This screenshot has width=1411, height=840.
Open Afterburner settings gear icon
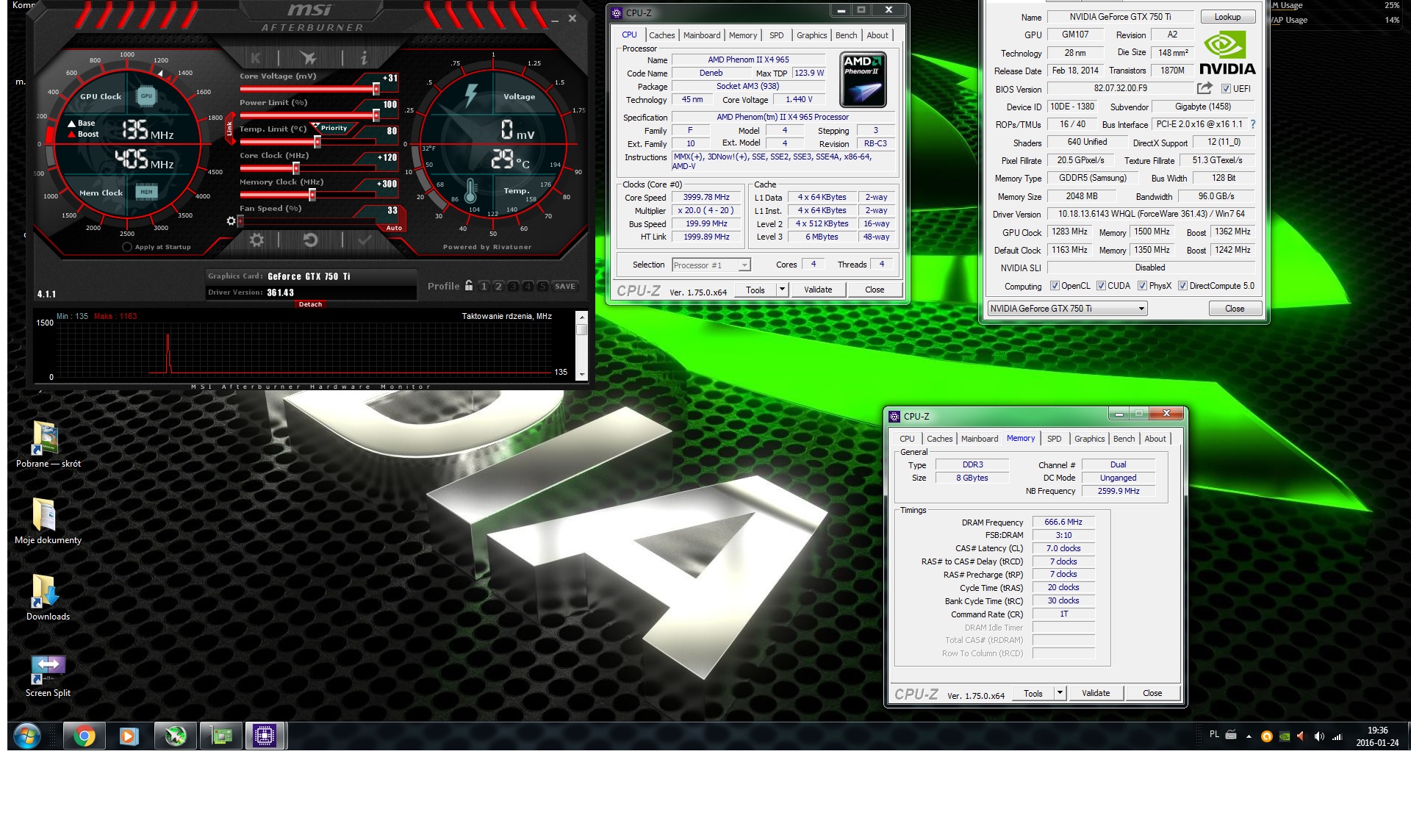256,240
